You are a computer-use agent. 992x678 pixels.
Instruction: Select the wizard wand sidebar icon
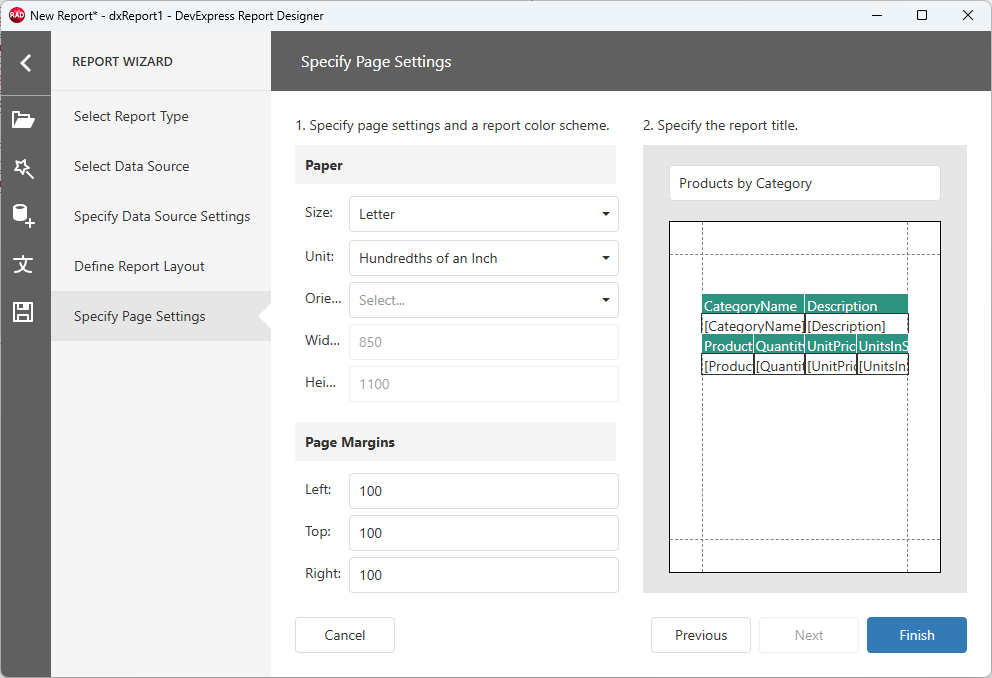23,168
